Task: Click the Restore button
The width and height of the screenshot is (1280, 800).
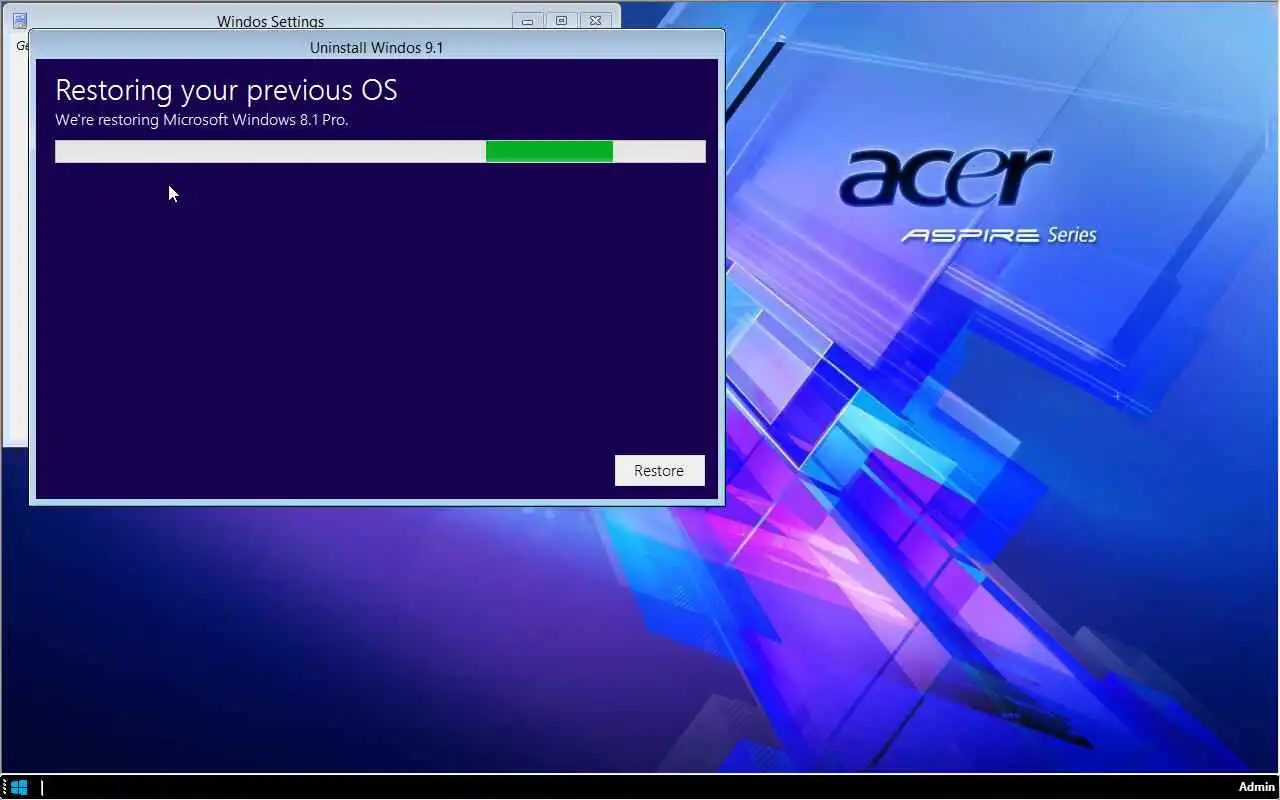Action: tap(659, 471)
